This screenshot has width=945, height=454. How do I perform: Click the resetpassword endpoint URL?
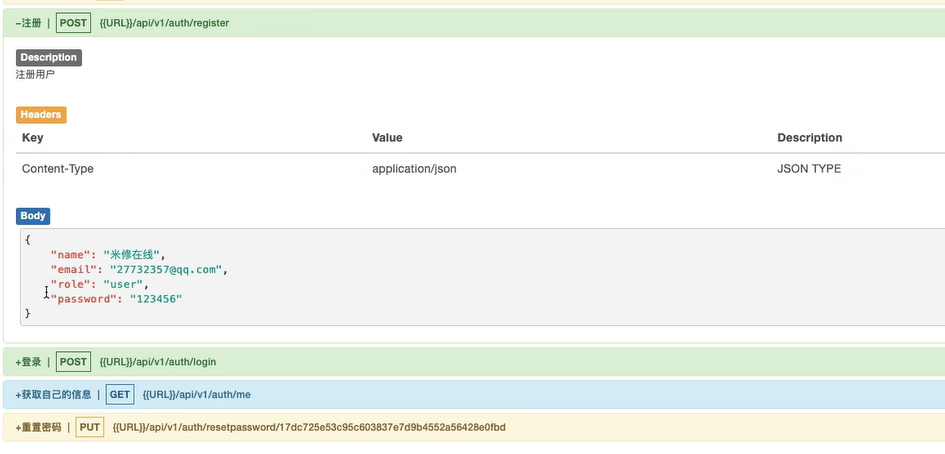309,427
